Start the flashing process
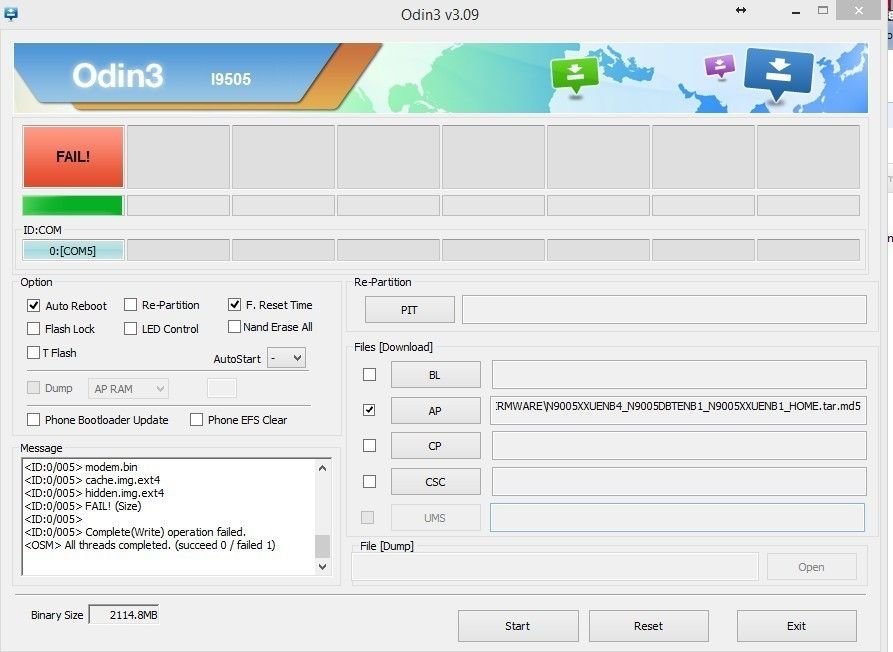 (x=518, y=626)
